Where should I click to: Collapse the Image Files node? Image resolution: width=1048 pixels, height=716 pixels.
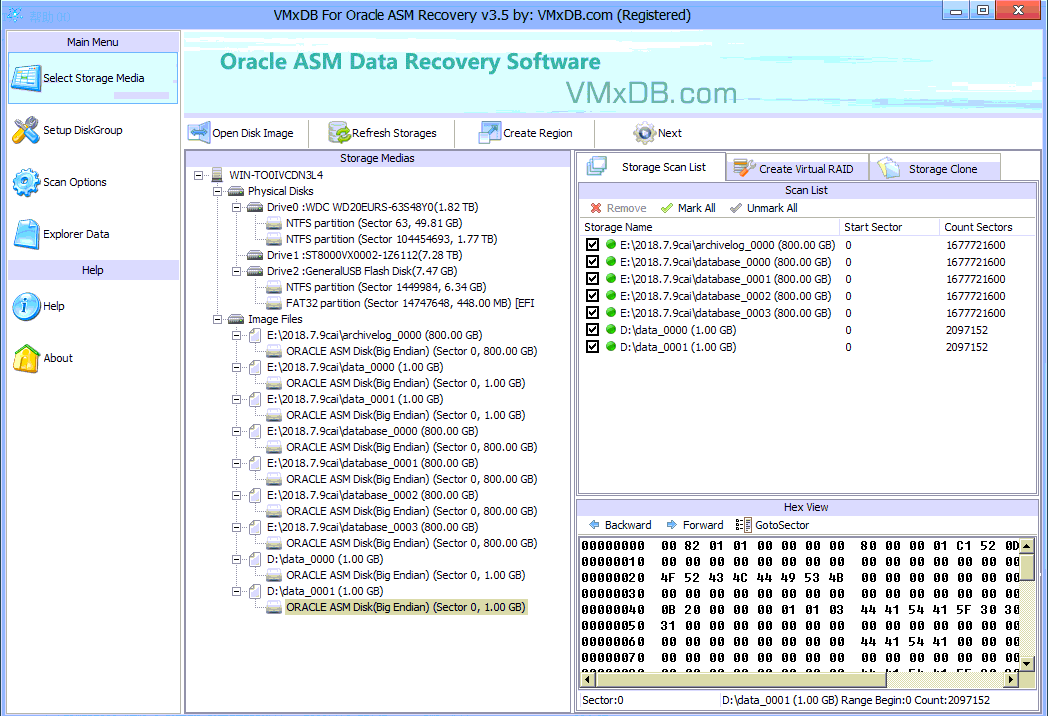click(x=217, y=320)
